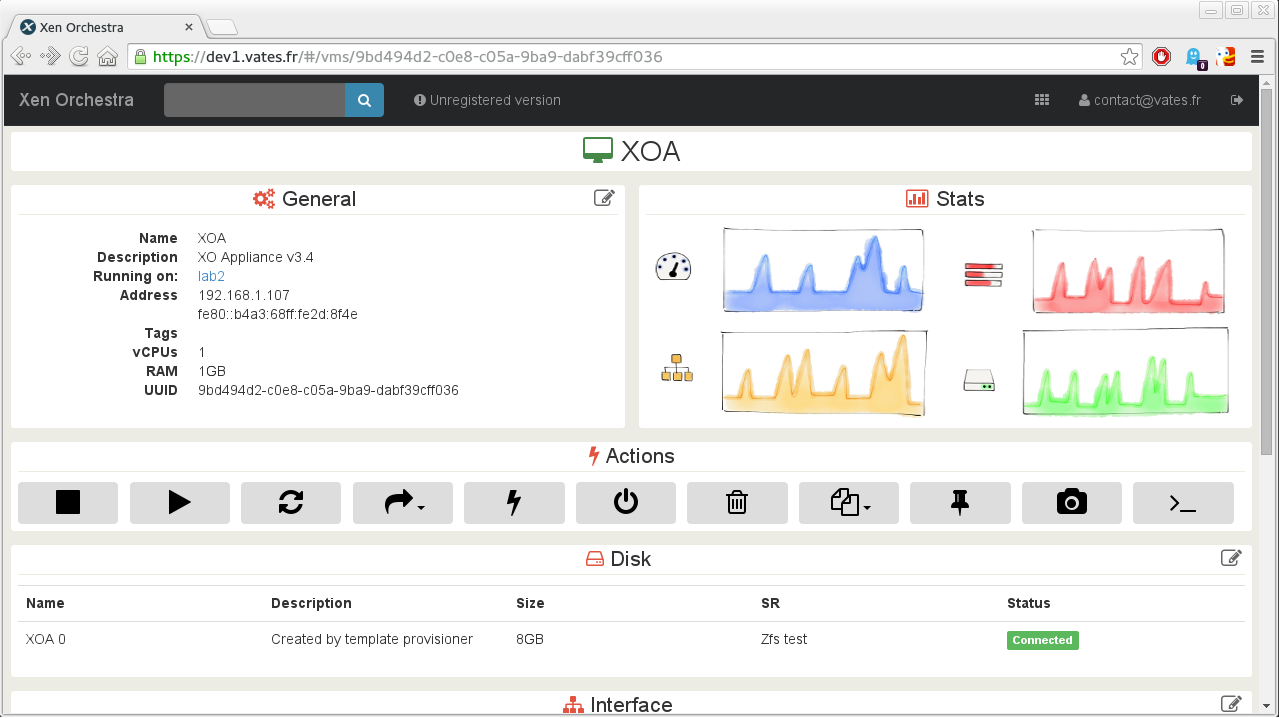Select the XOA 0 disk name
The image size is (1279, 718).
click(x=46, y=639)
